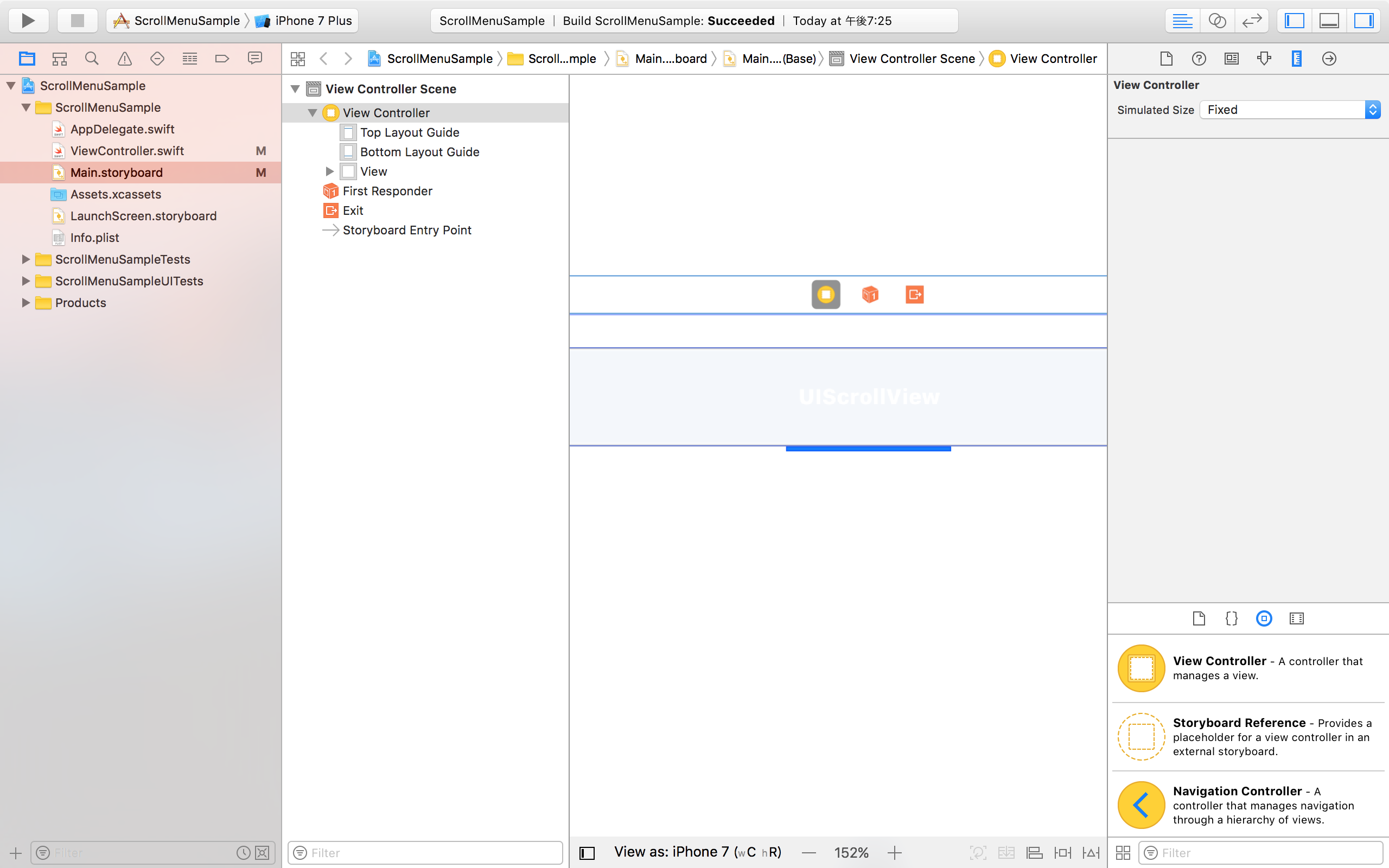Image resolution: width=1389 pixels, height=868 pixels.
Task: Open the Assistant editor
Action: pyautogui.click(x=1218, y=20)
